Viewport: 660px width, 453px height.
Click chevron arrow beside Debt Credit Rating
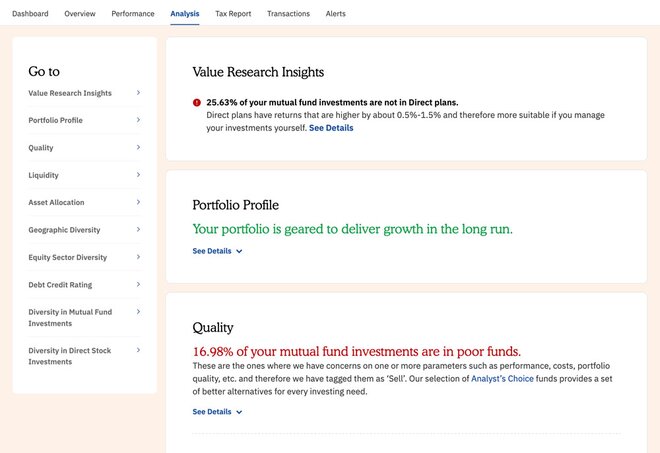pyautogui.click(x=138, y=284)
